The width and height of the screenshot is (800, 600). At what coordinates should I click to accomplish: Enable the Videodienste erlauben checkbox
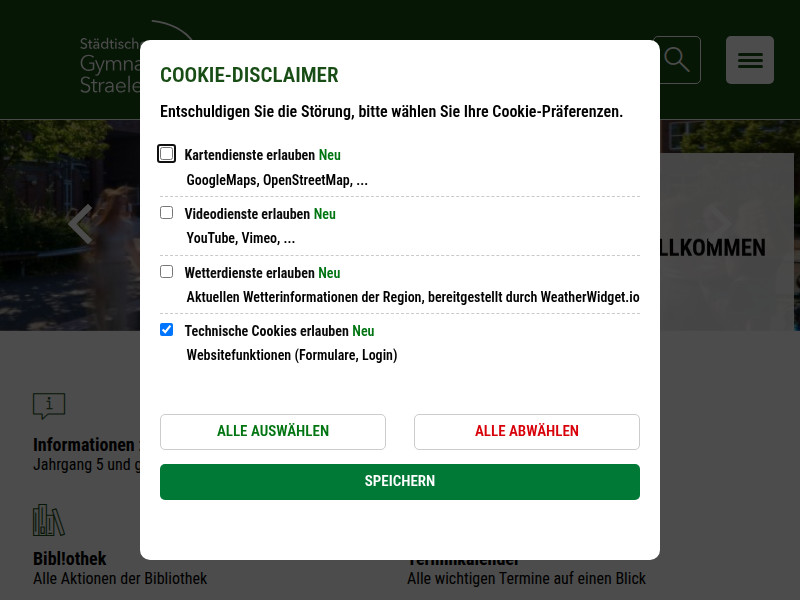click(x=167, y=213)
